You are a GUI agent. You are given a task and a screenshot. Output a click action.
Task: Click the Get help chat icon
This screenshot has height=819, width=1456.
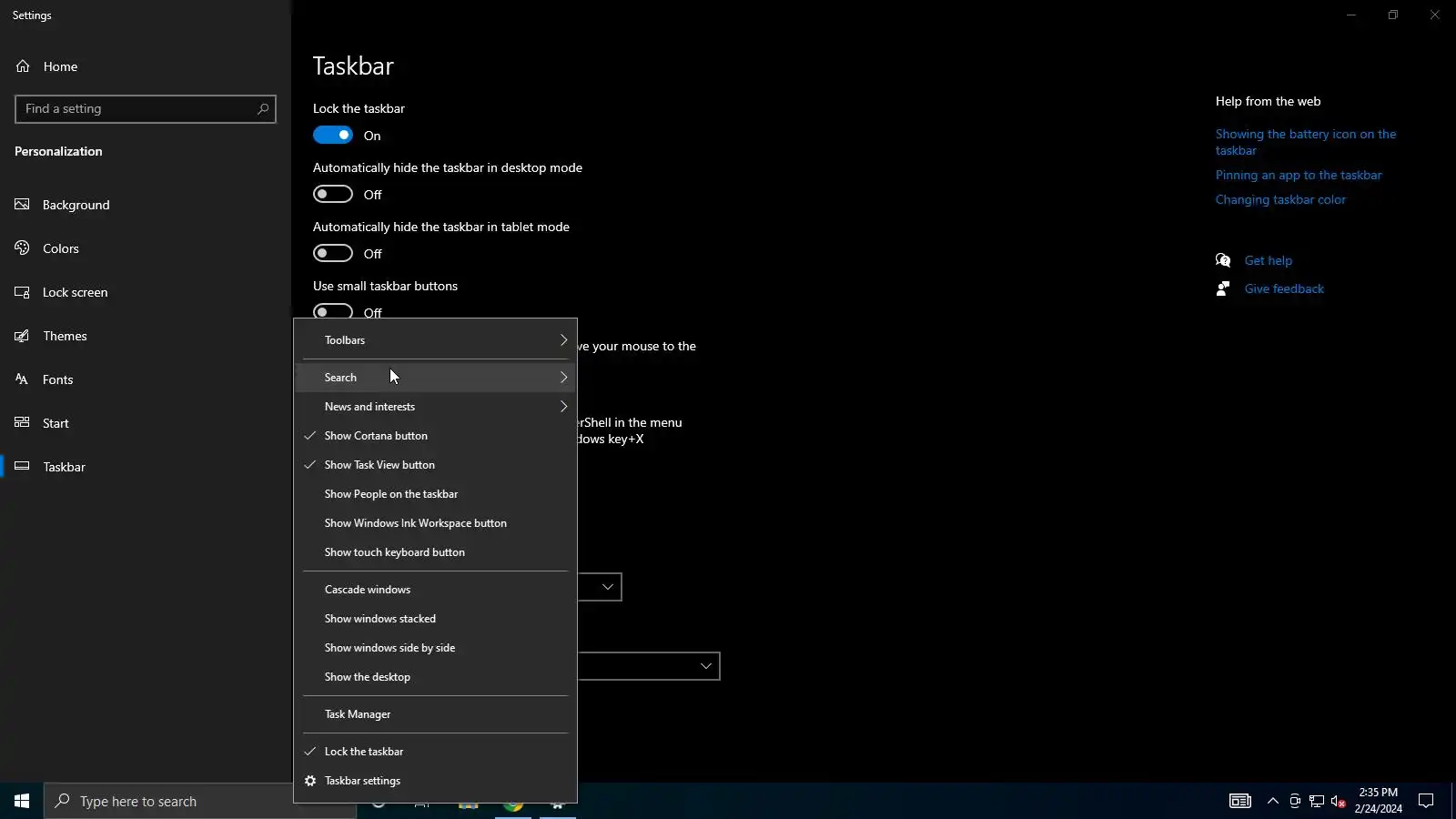pyautogui.click(x=1223, y=260)
